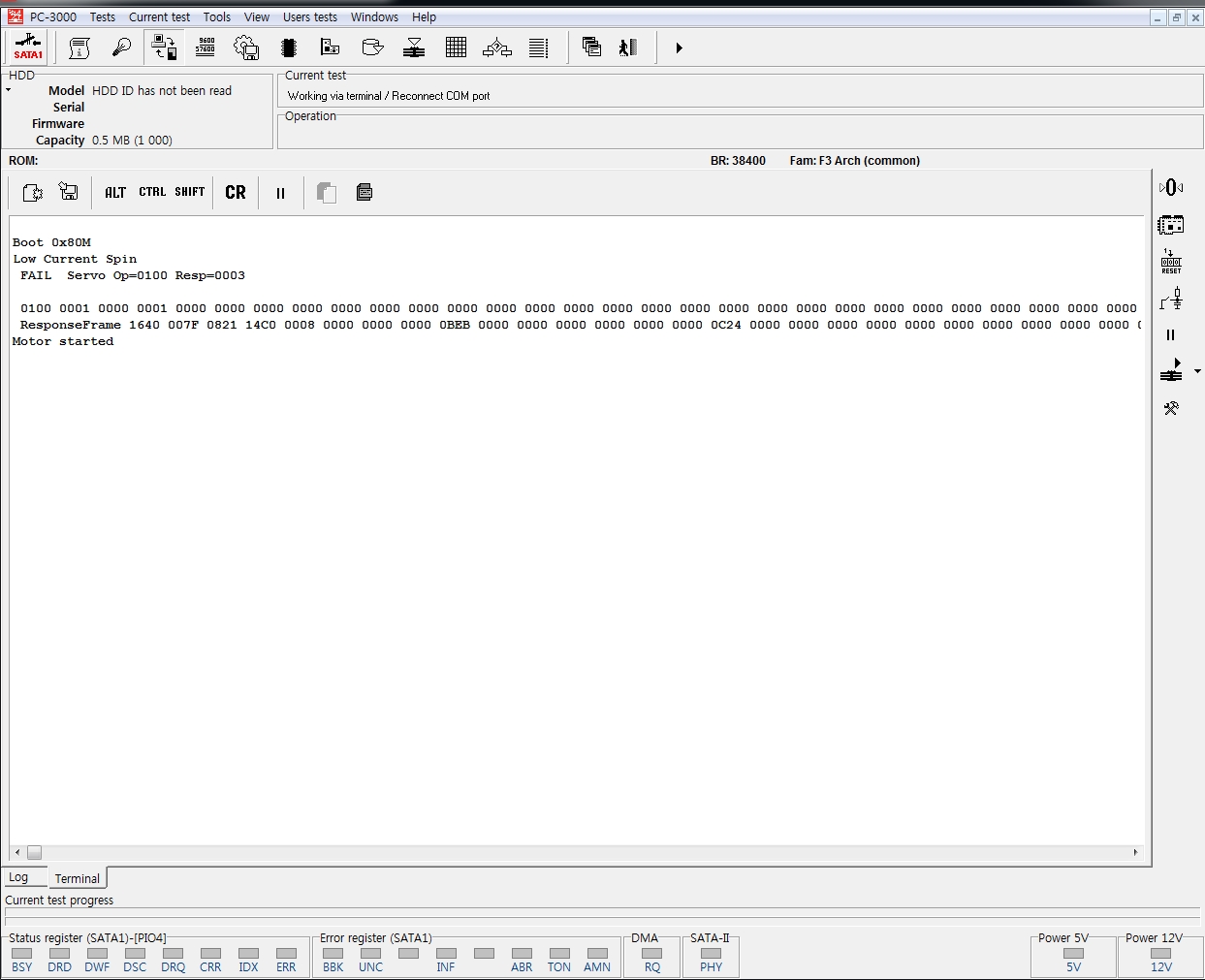This screenshot has height=980, width=1205.
Task: Click the heads play icon in right sidebar
Action: pyautogui.click(x=1171, y=370)
